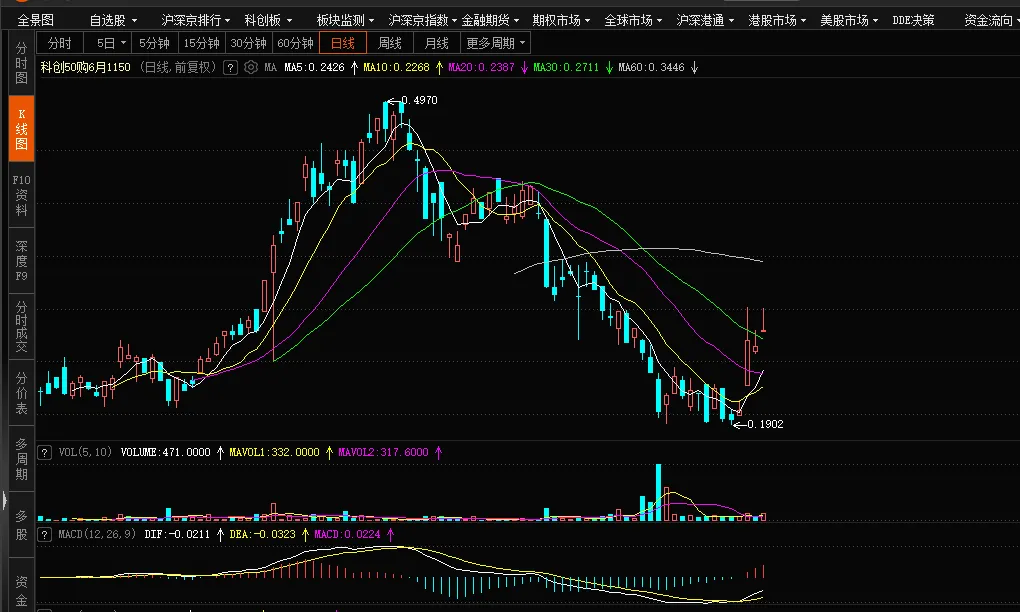Select the 日线 daily chart tab
Image resolution: width=1020 pixels, height=612 pixels.
(343, 43)
